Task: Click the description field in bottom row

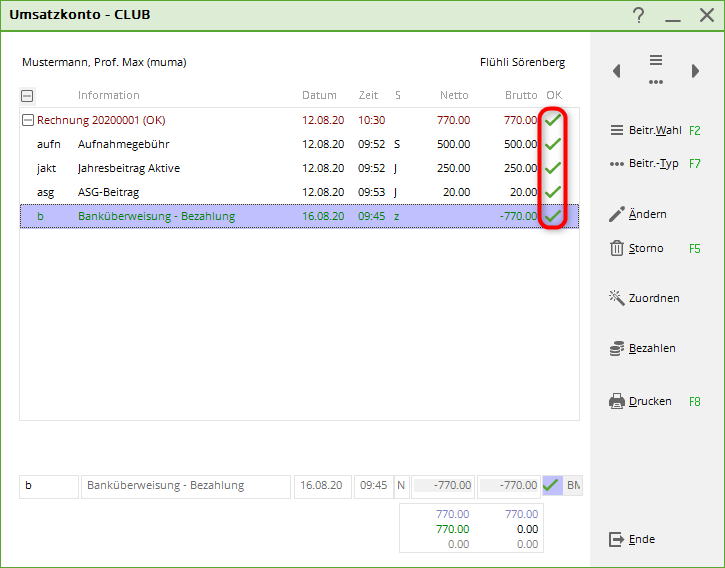Action: (x=185, y=486)
